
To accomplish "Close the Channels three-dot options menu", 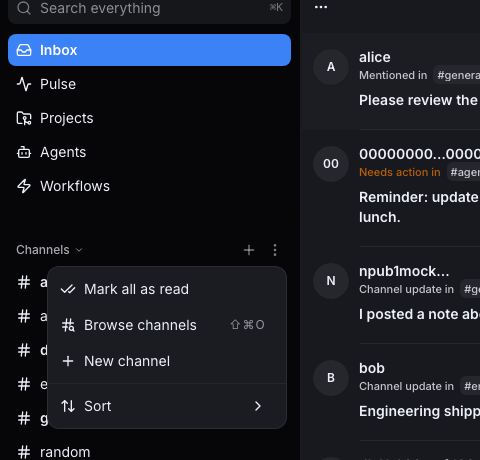I will (275, 250).
